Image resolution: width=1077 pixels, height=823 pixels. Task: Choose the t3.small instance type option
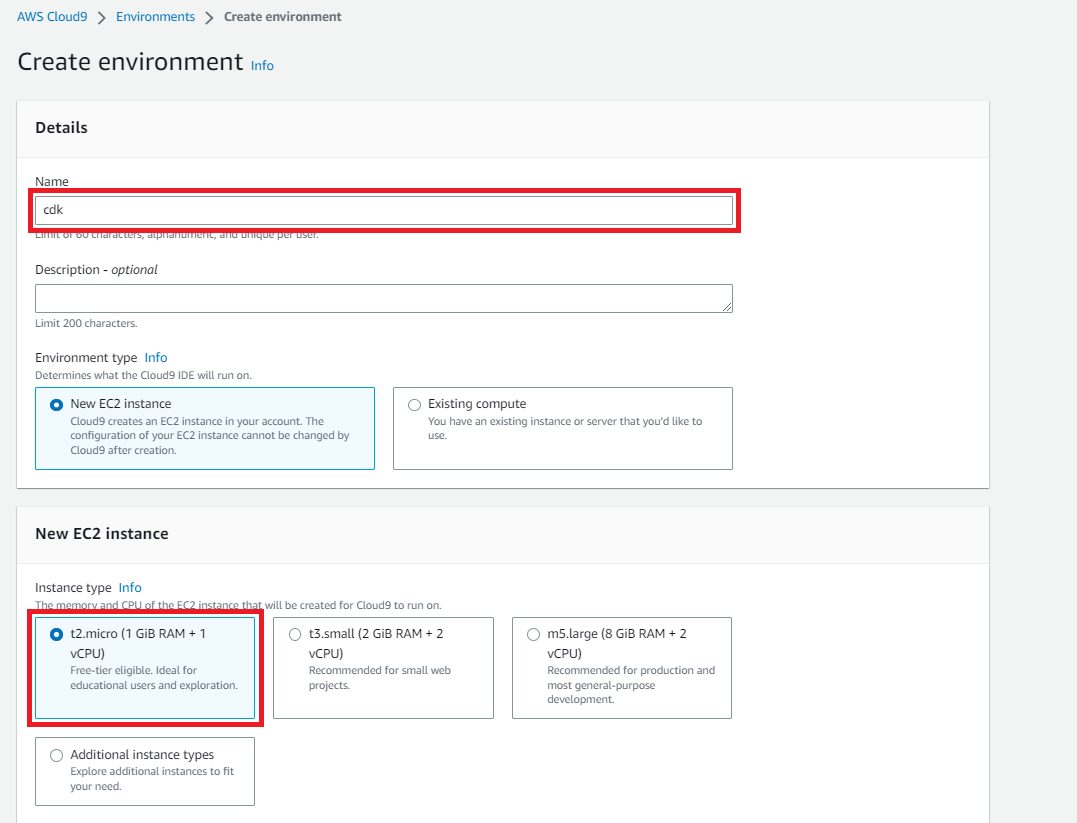(295, 634)
